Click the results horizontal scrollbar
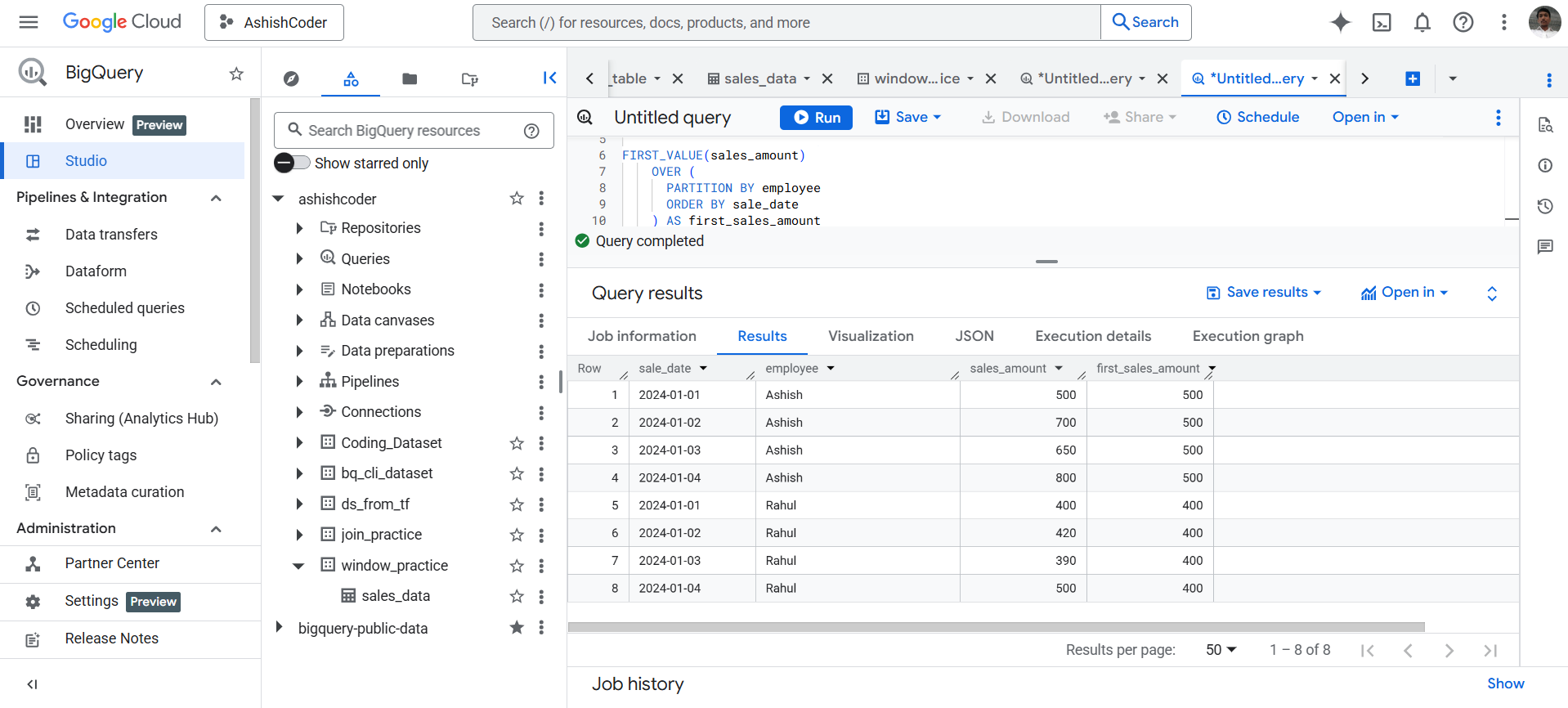1568x708 pixels. [996, 627]
